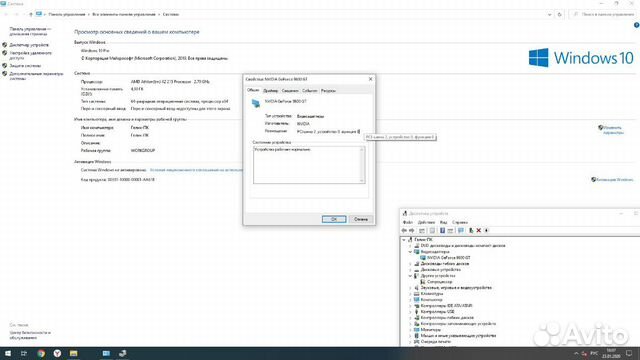Click refresh icon next to address bar

coord(560,14)
